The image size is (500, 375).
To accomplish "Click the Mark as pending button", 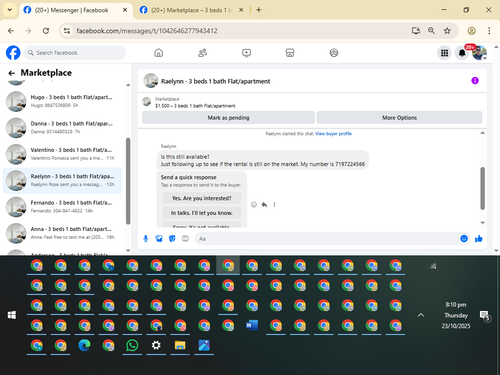I will click(x=228, y=118).
